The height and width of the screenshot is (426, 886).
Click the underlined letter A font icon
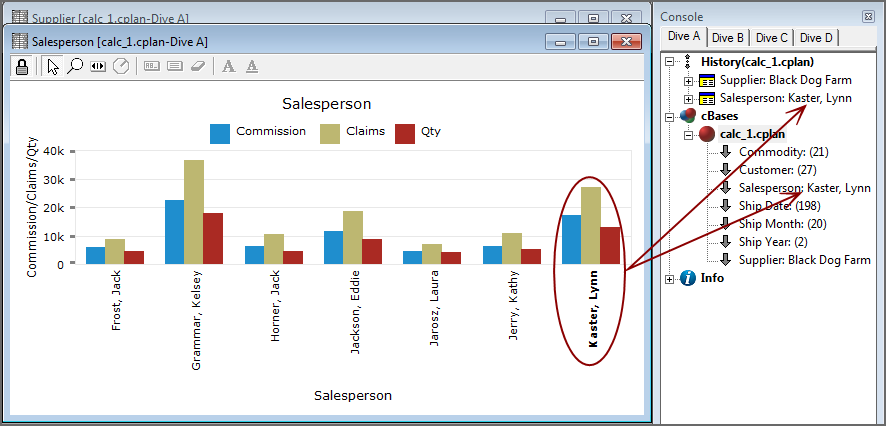point(252,67)
